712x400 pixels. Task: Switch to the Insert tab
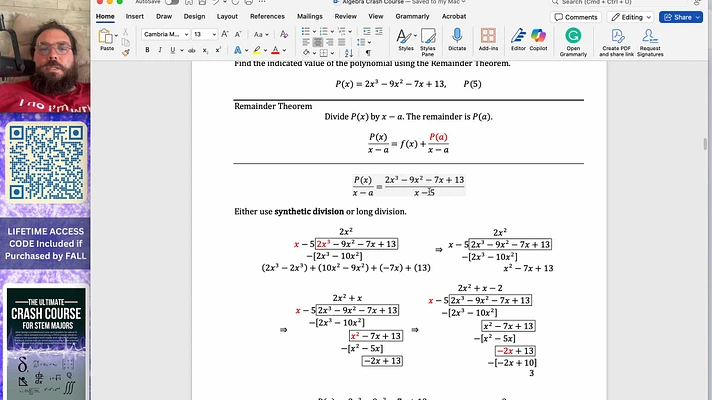click(134, 16)
